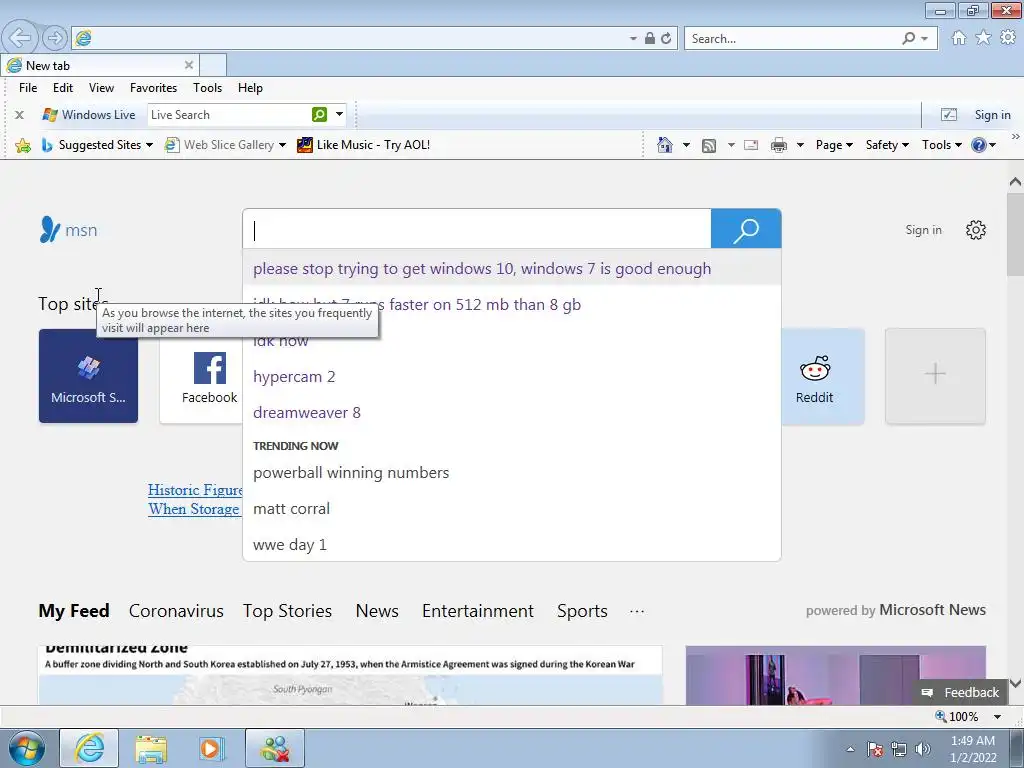The image size is (1024, 768).
Task: Click the Add to Favorites bar star icon
Action: (23, 145)
